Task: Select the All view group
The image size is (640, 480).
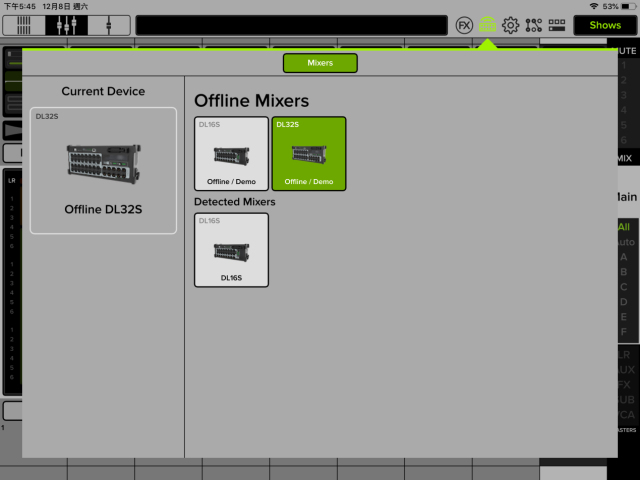Action: pos(624,227)
